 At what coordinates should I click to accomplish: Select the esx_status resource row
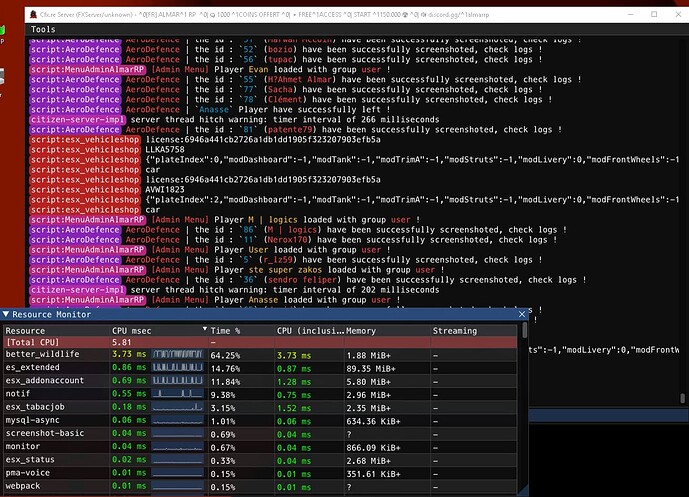261,460
